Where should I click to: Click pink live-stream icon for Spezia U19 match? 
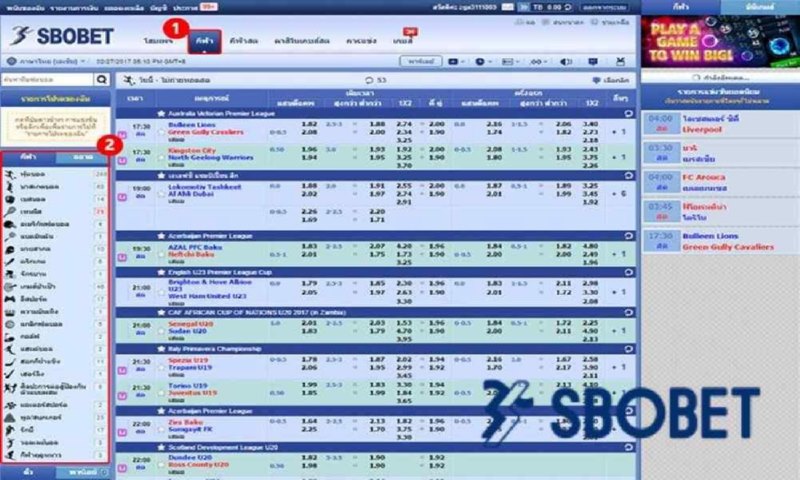[122, 370]
